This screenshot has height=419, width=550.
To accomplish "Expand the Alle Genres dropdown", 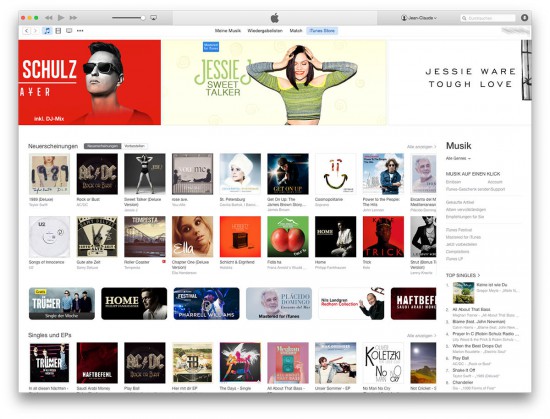I will (x=458, y=158).
